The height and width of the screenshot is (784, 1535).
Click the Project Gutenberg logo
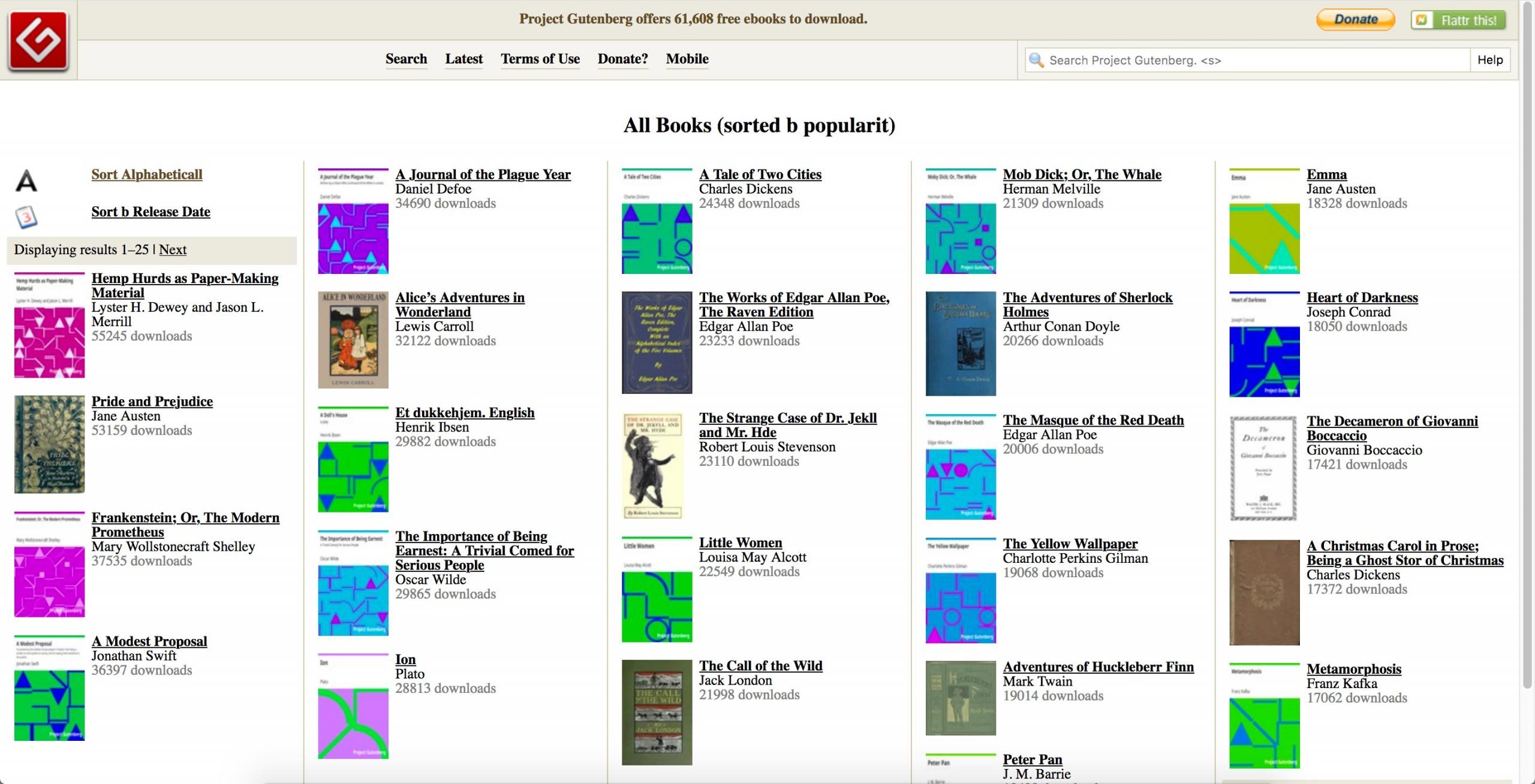pyautogui.click(x=40, y=40)
